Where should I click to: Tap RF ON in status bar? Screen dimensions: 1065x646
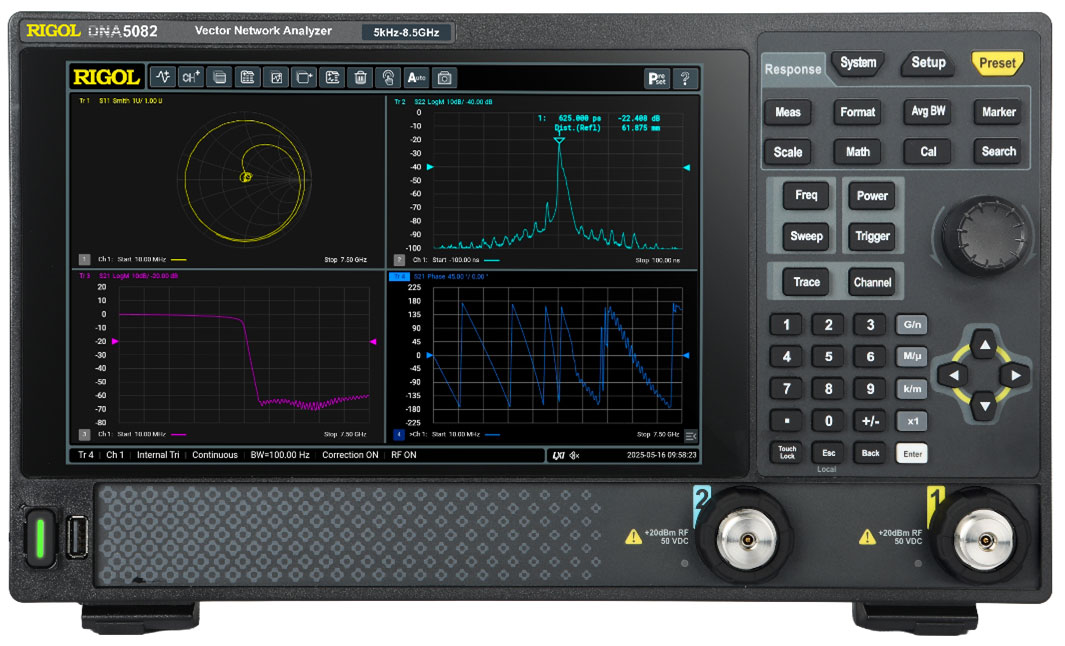tap(403, 455)
